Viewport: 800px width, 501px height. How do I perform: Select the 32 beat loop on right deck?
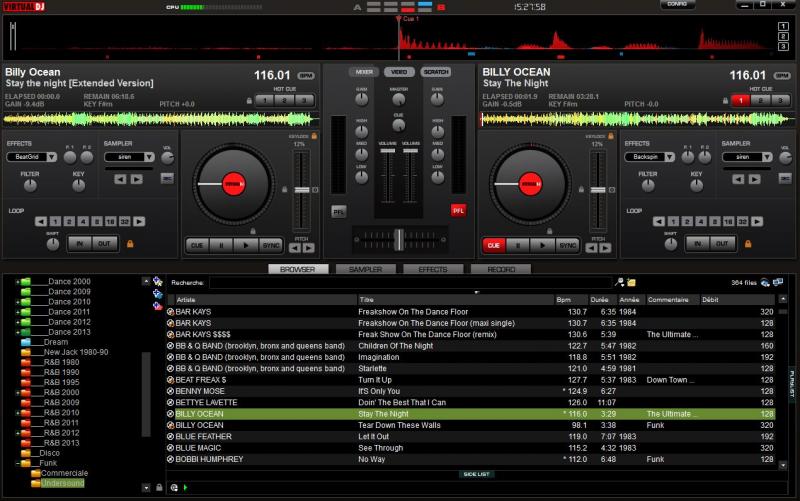click(x=744, y=221)
